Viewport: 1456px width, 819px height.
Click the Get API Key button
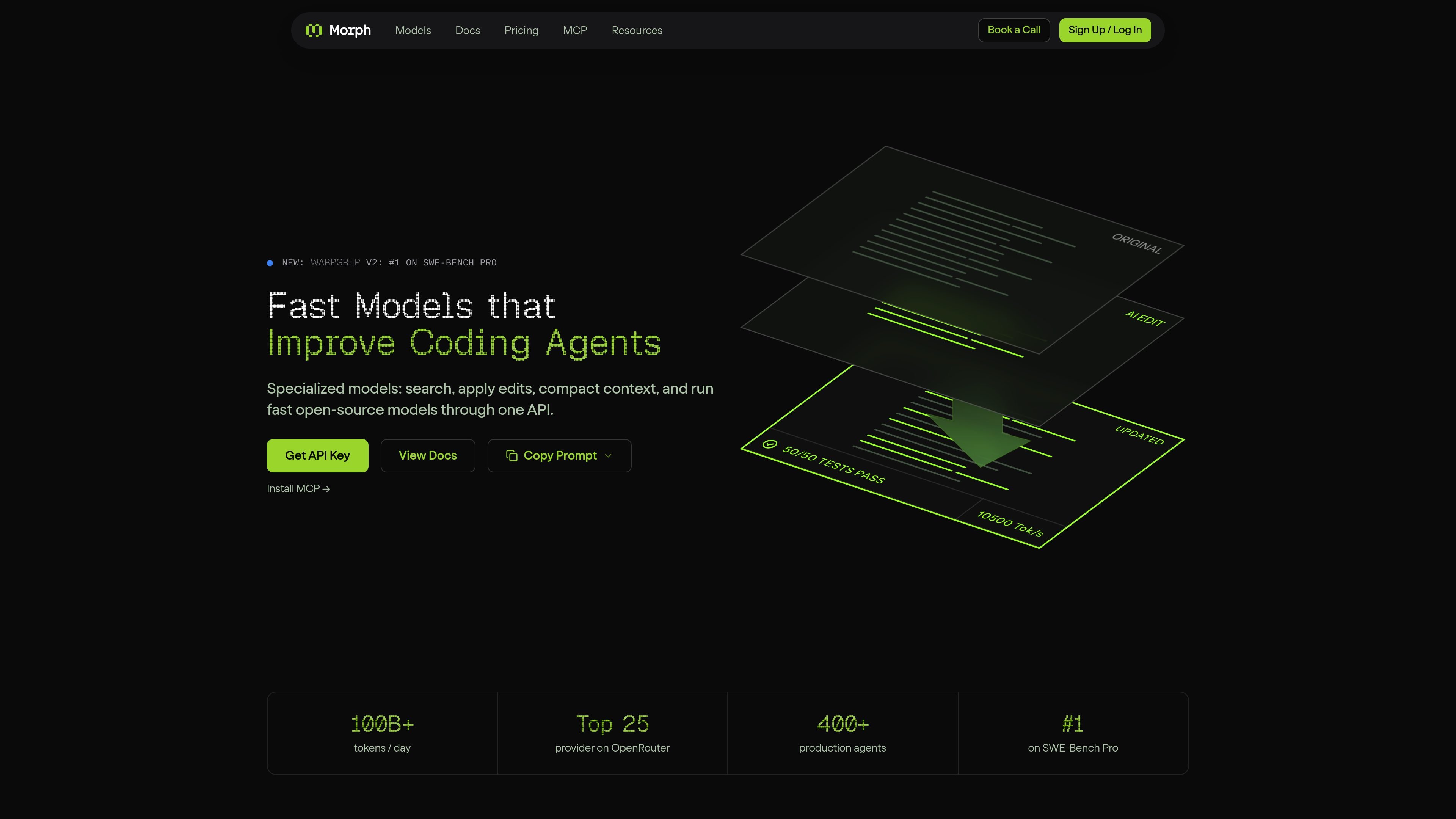tap(318, 455)
